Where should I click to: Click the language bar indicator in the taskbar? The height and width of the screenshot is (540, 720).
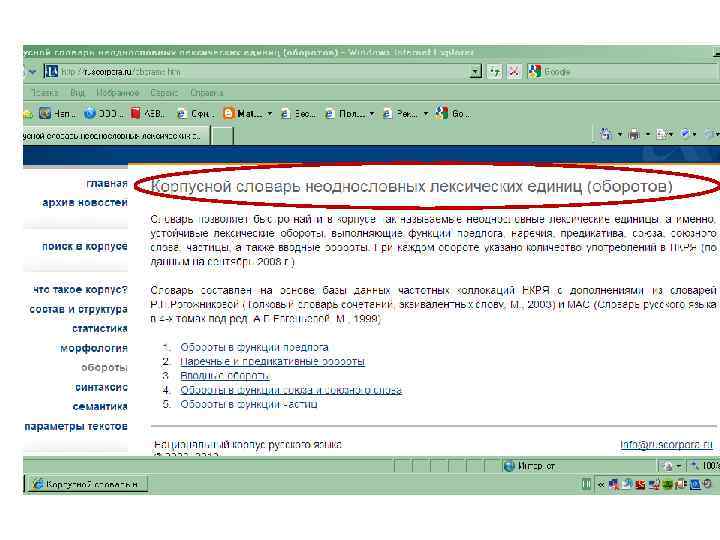(x=586, y=484)
